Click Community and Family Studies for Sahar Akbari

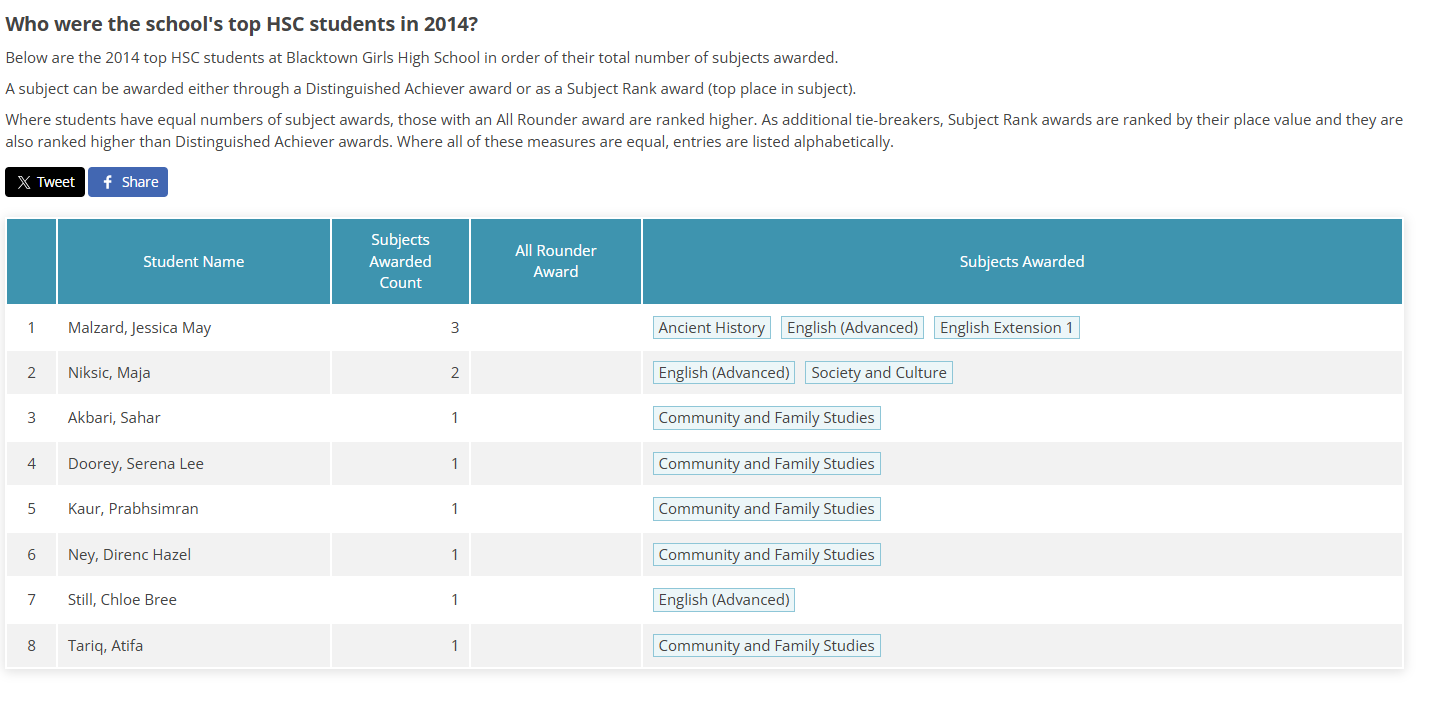767,418
